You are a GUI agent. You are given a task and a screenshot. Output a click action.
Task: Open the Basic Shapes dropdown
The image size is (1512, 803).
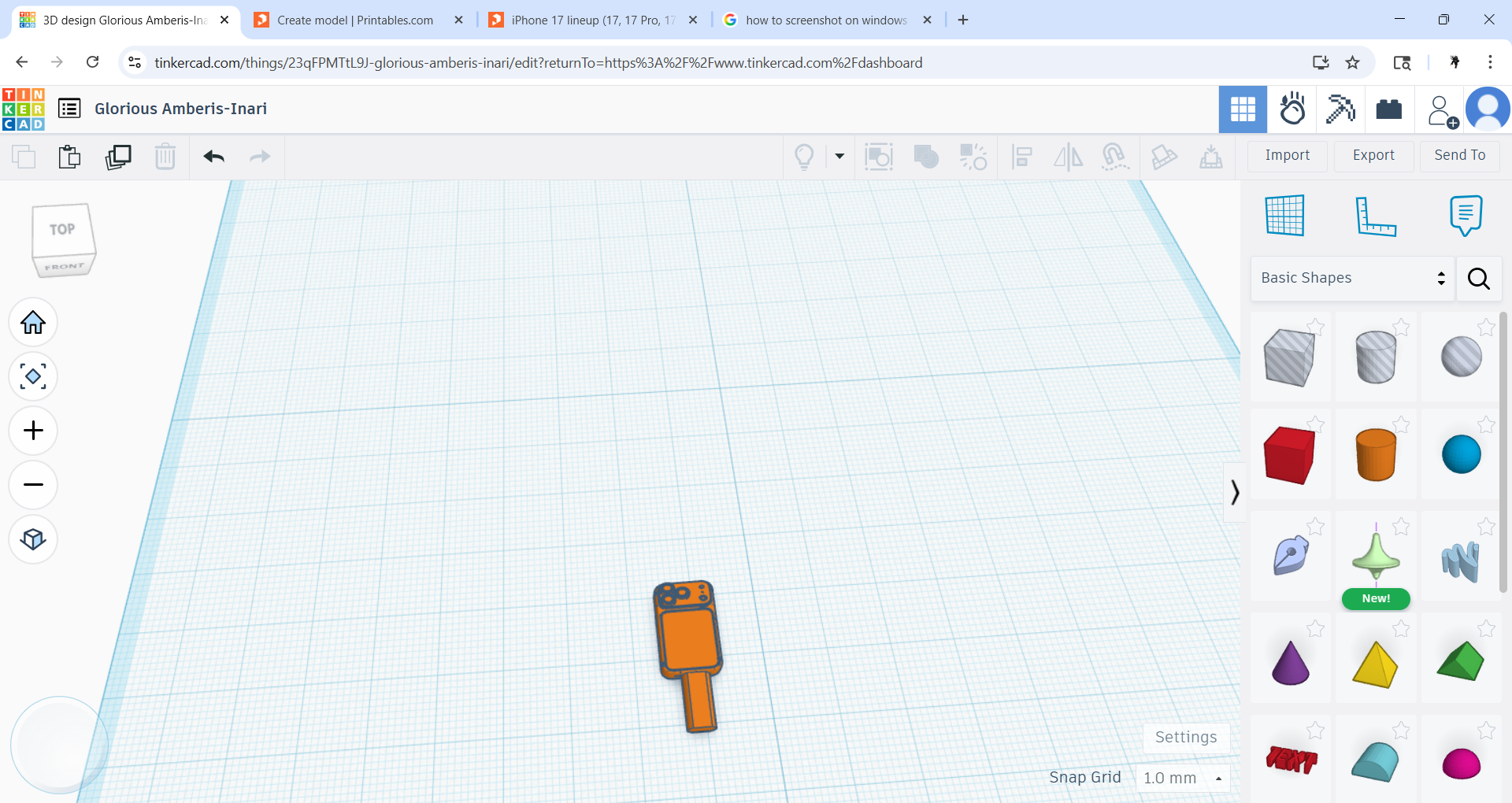1352,278
